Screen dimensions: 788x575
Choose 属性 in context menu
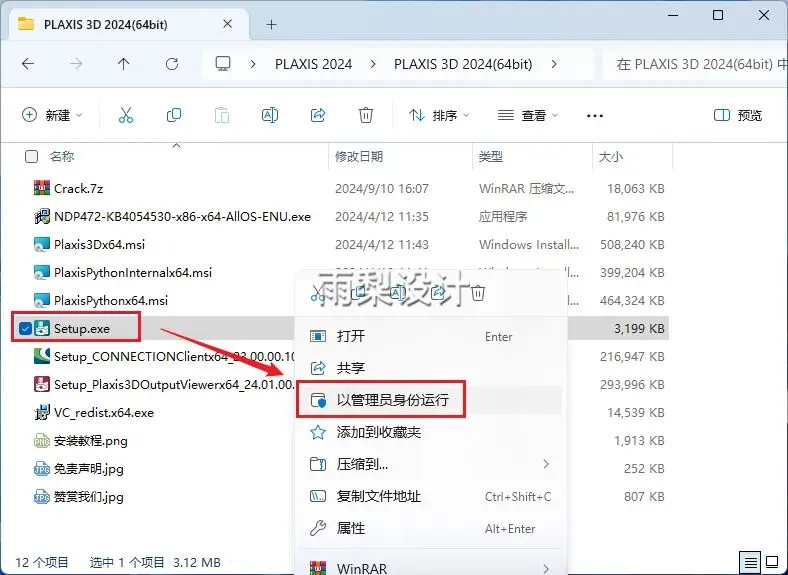tap(430, 528)
